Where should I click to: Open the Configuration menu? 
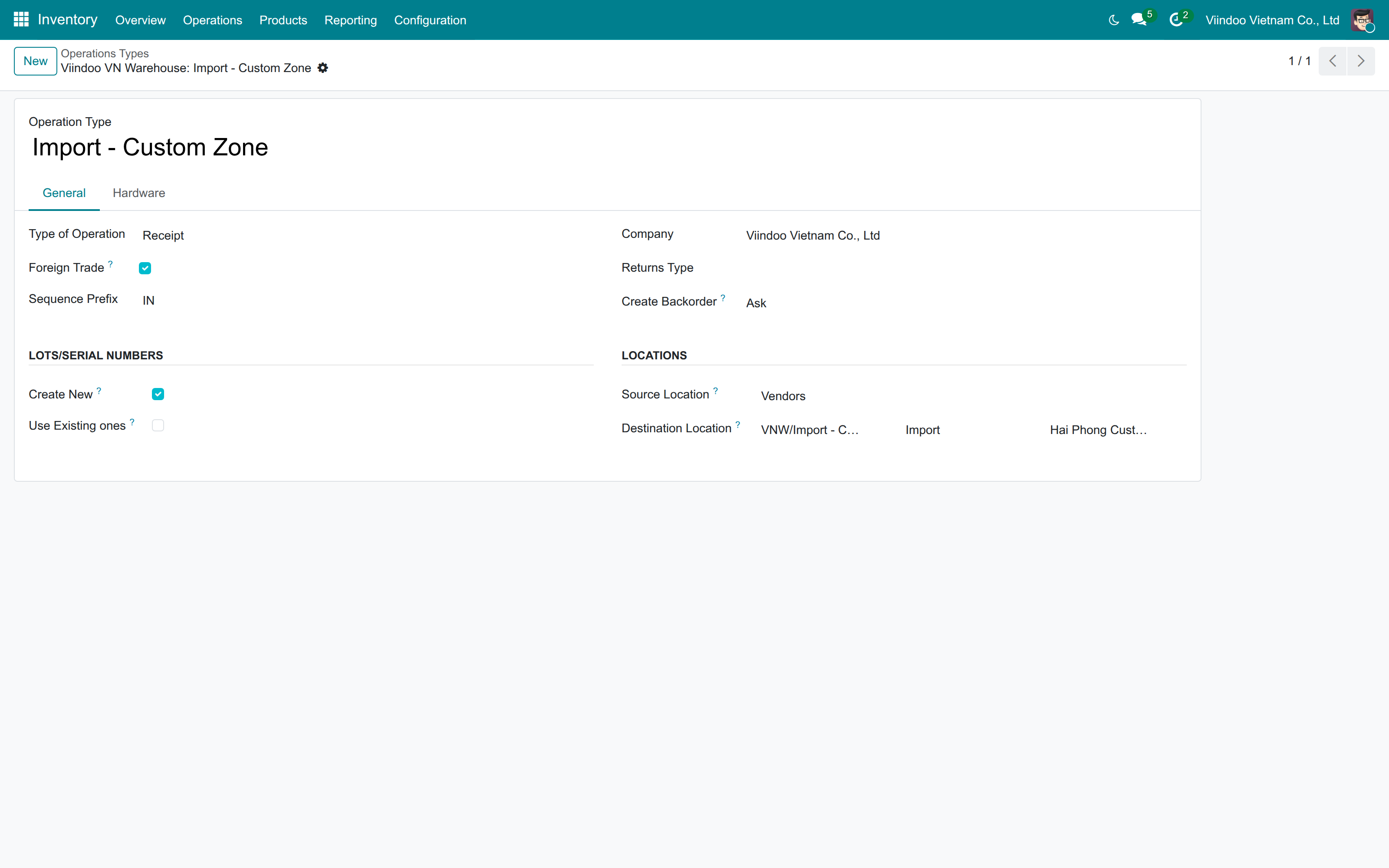pos(430,20)
